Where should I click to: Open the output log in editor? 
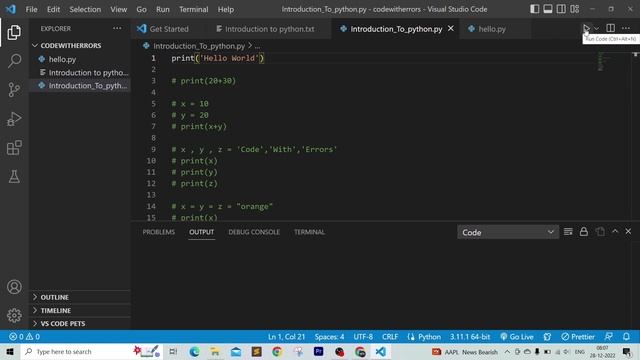(600, 232)
